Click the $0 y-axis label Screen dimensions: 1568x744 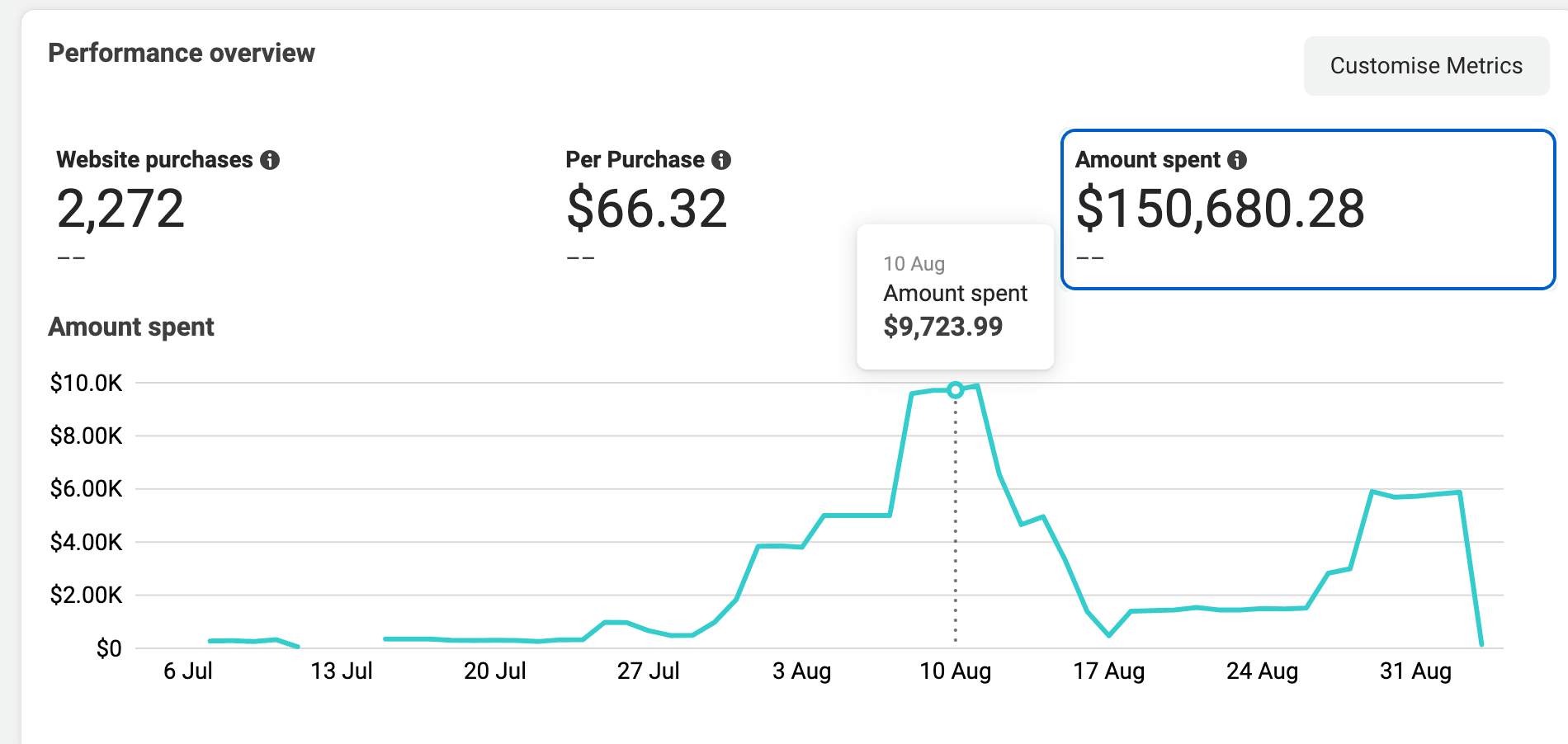point(108,649)
